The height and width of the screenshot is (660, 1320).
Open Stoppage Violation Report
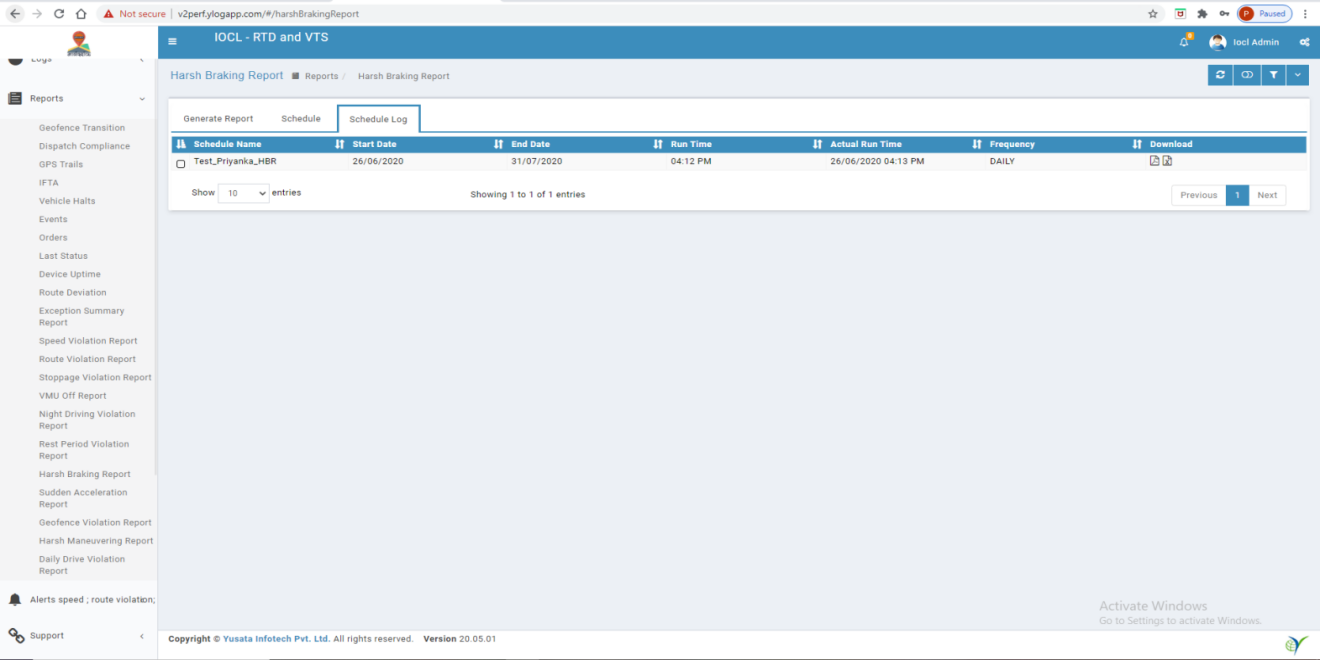click(95, 378)
